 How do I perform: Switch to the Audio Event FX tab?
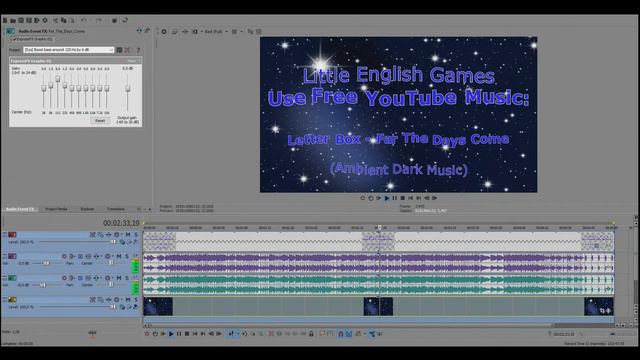(x=20, y=209)
